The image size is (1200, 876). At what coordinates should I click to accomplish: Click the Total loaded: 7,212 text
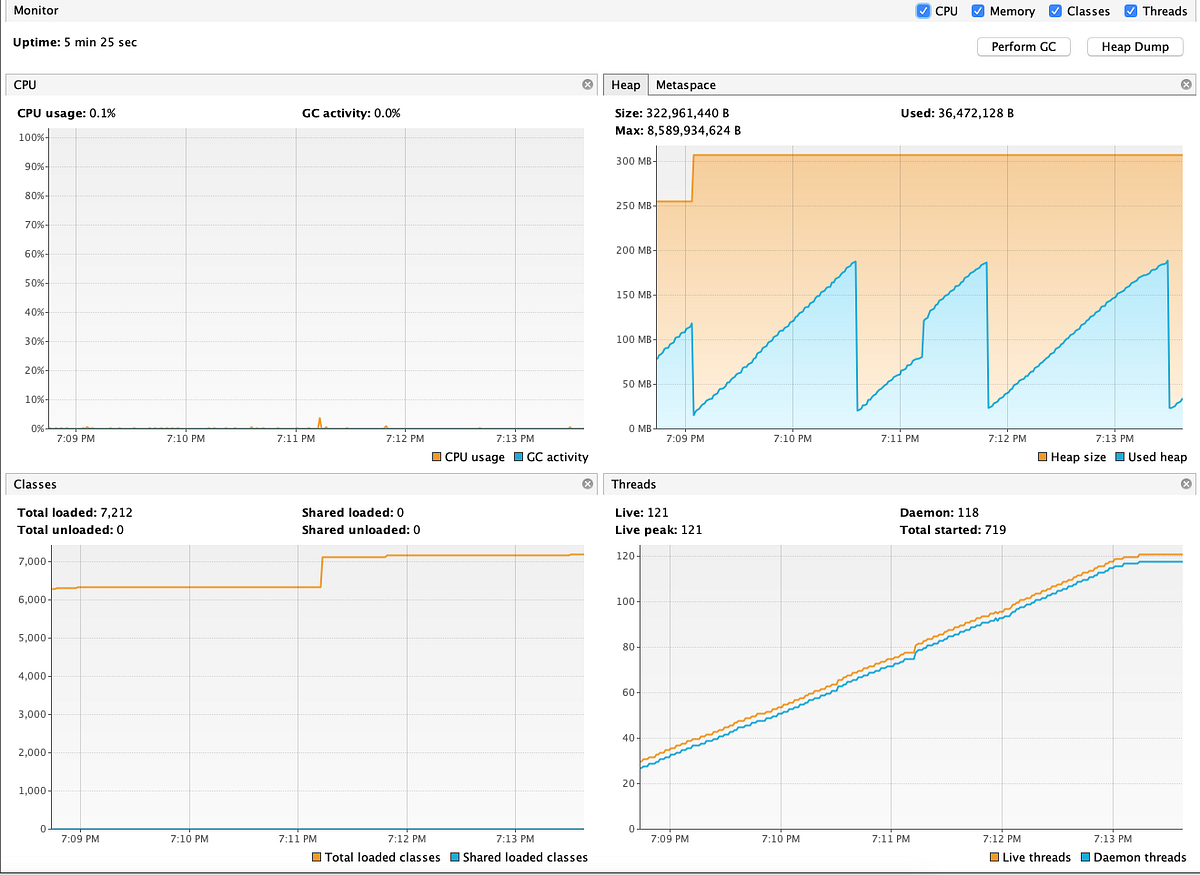pos(75,512)
